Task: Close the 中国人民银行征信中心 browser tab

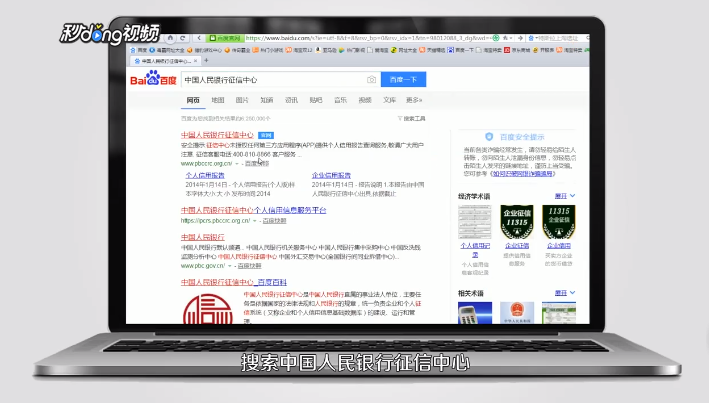Action: [195, 61]
